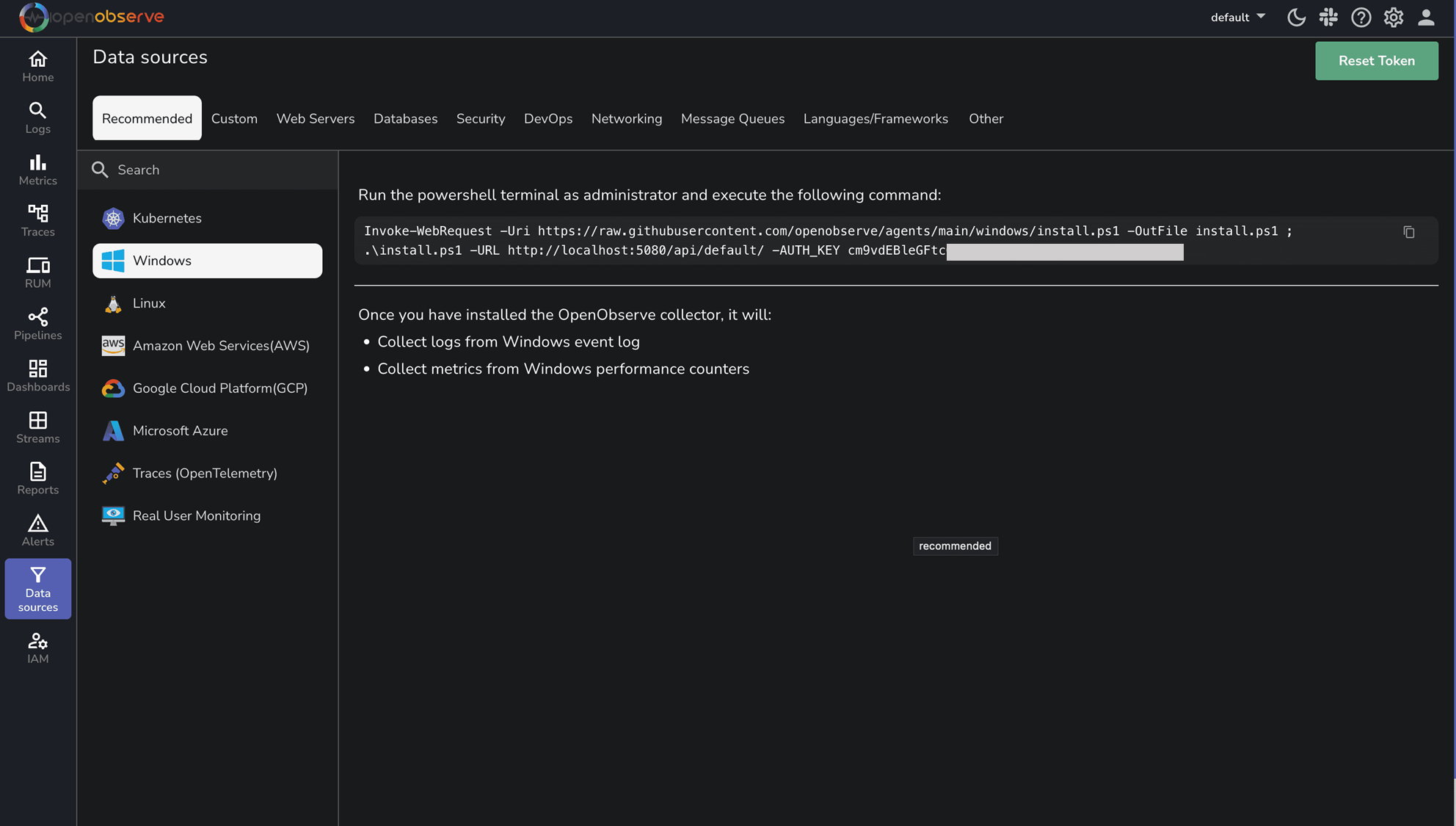The width and height of the screenshot is (1456, 826).
Task: Open Pipelines from the sidebar
Action: click(37, 323)
